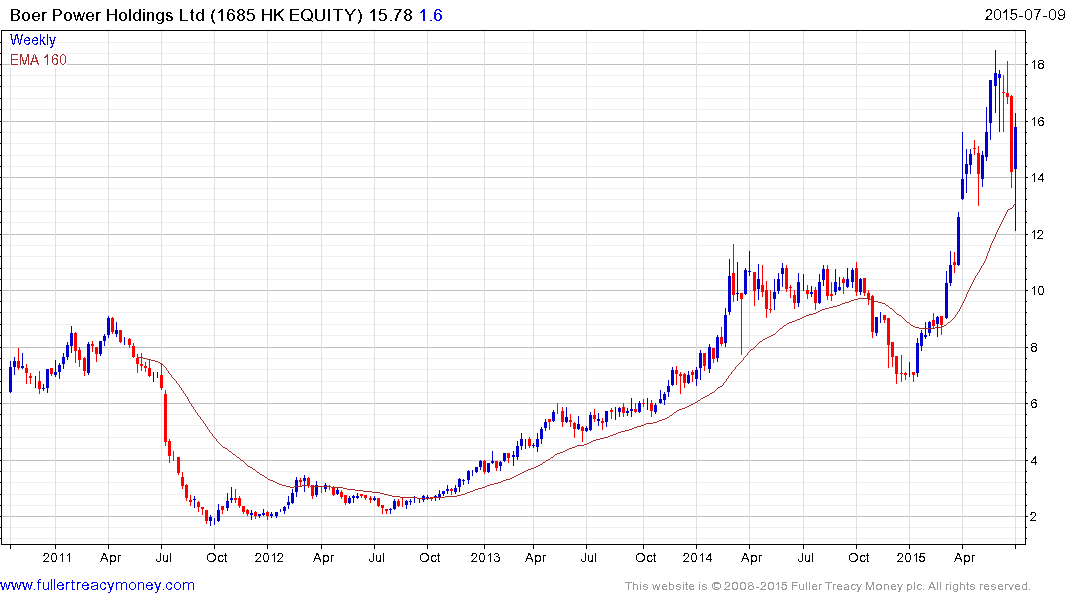
Task: Click the x-axis label 2014
Action: click(x=697, y=557)
